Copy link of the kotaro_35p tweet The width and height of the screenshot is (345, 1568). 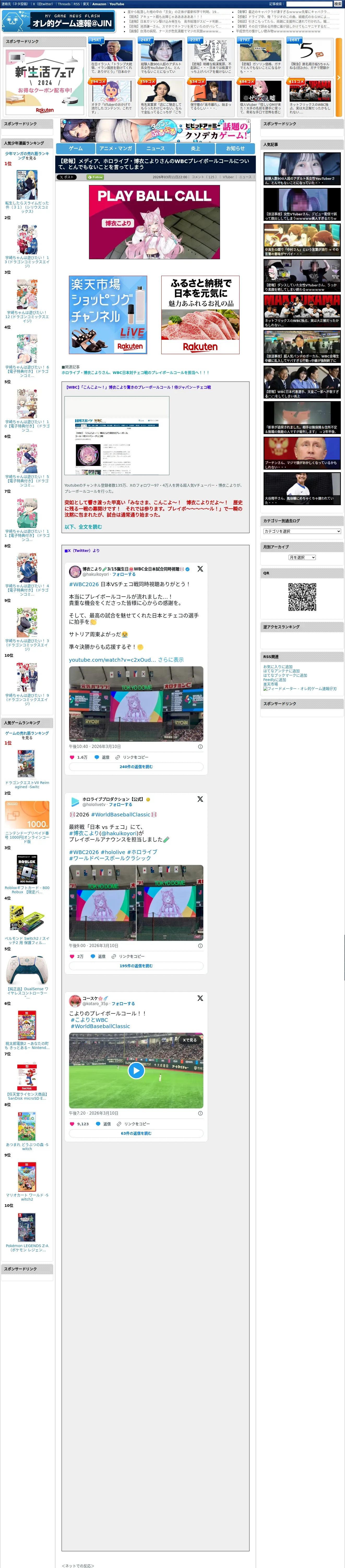[134, 1124]
